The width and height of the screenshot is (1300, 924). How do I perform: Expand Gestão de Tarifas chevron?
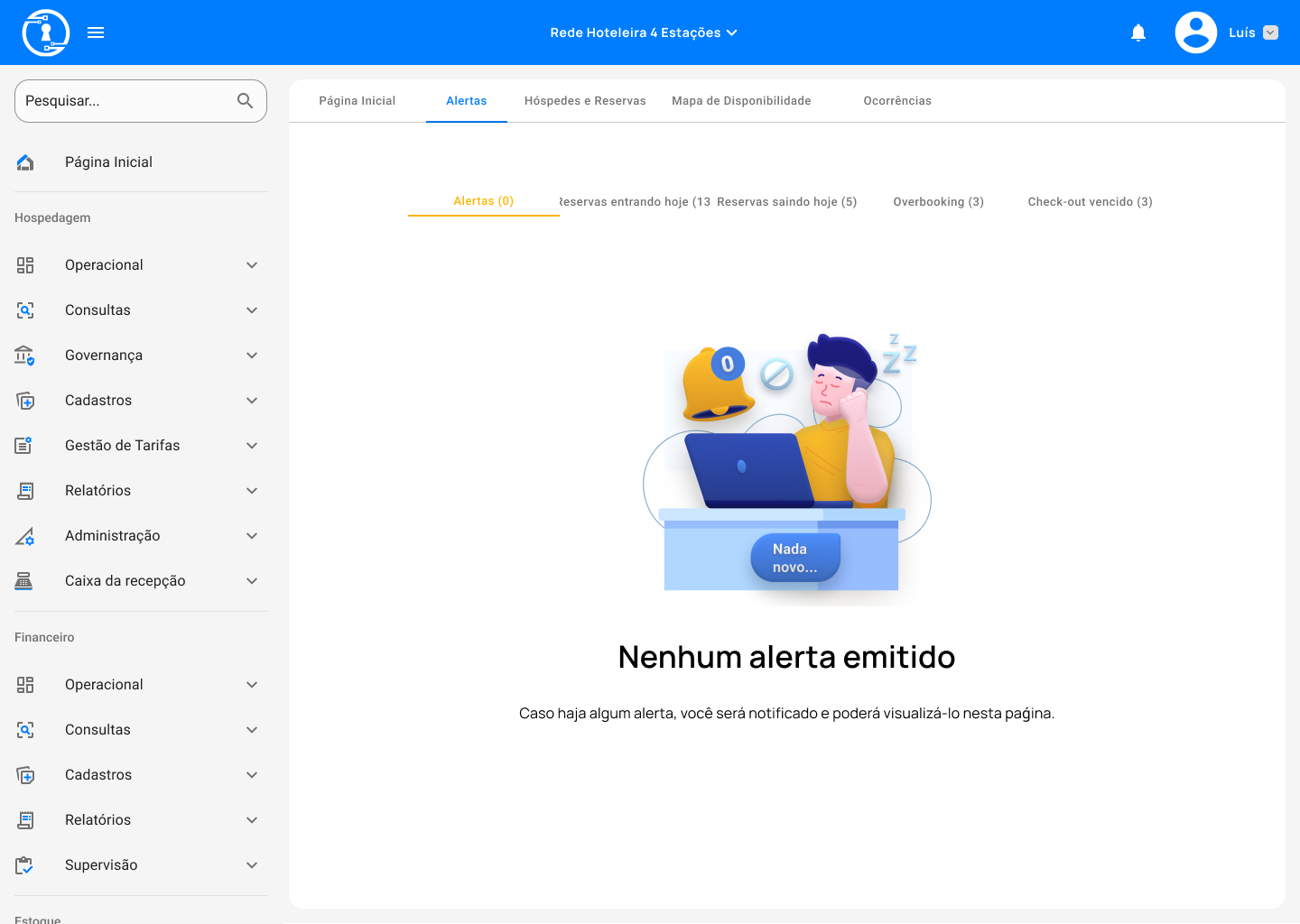pos(252,446)
